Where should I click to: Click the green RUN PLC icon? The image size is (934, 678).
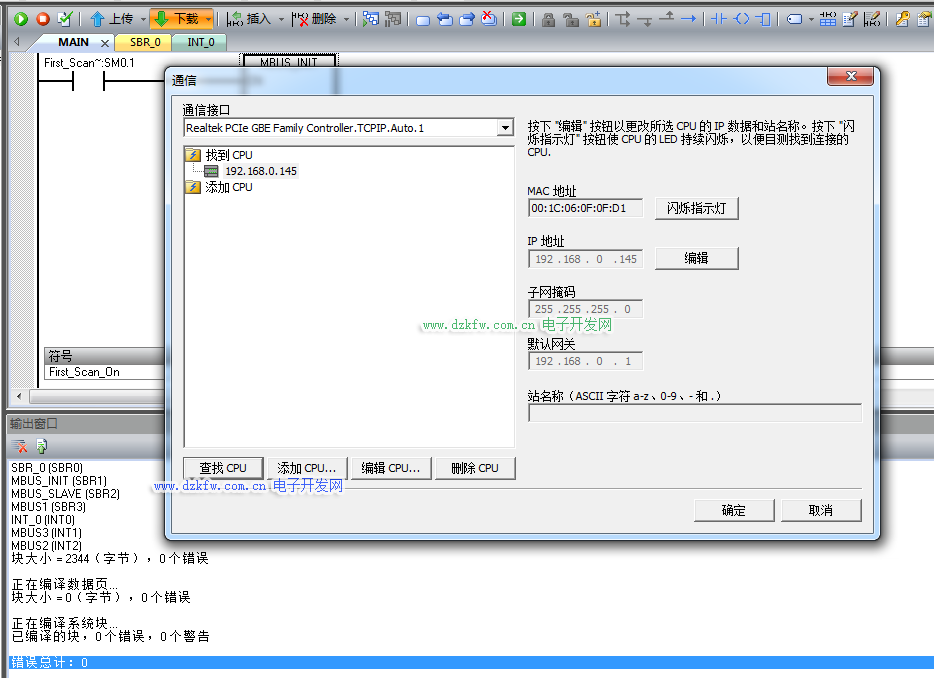(x=20, y=19)
